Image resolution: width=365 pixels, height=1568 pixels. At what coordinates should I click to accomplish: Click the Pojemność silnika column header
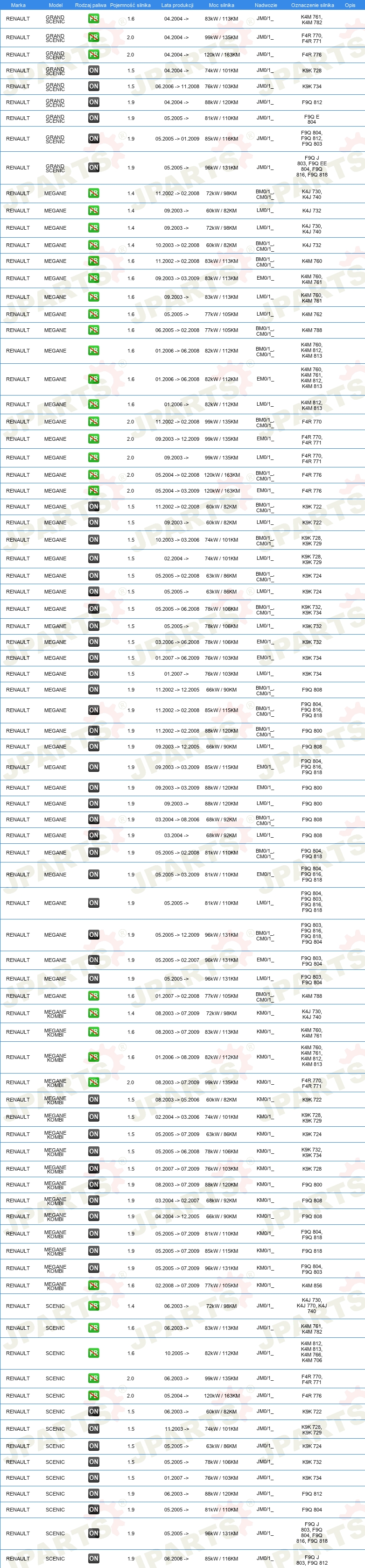pos(130,5)
